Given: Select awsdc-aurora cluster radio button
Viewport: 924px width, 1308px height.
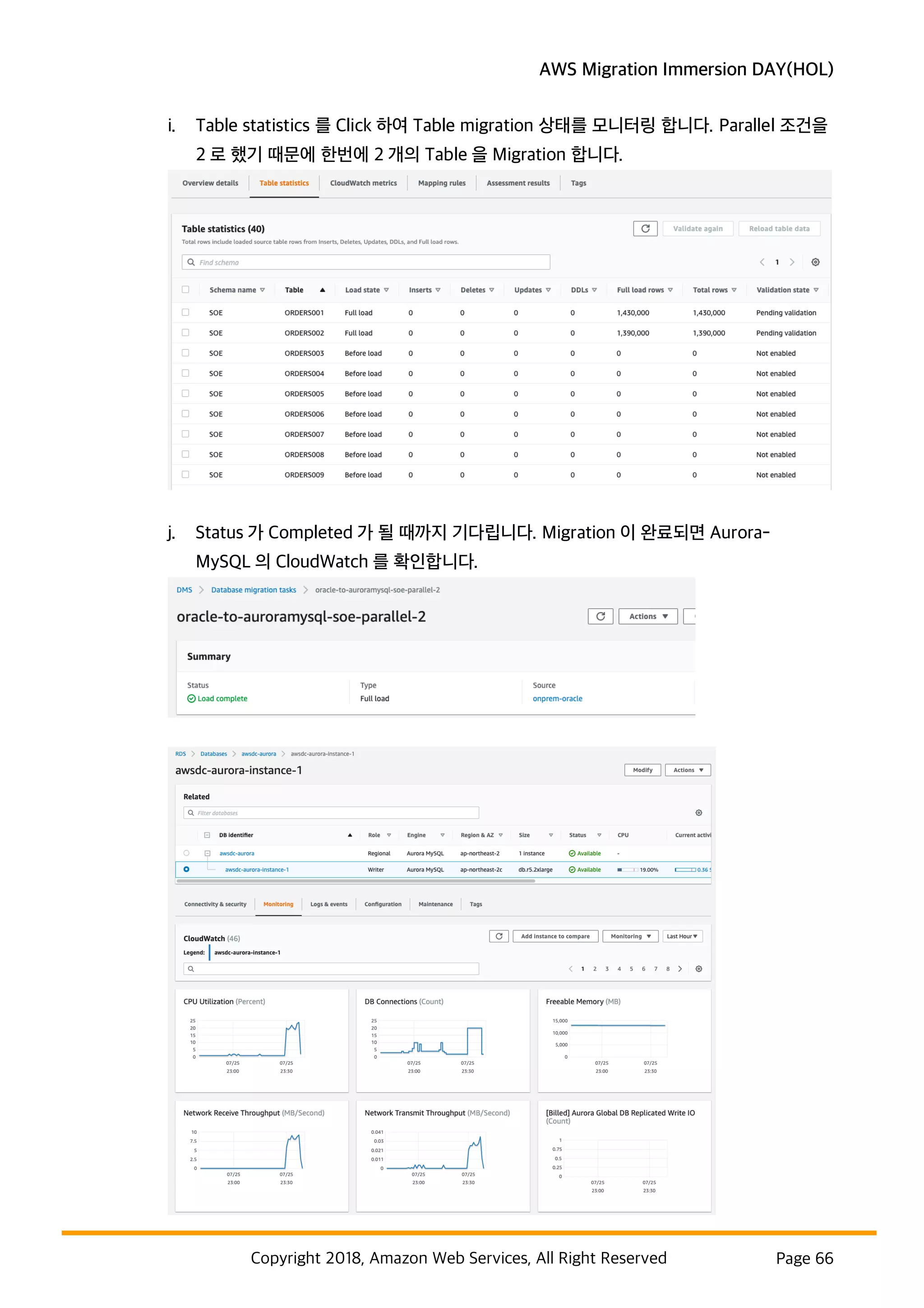Looking at the screenshot, I should pos(186,853).
